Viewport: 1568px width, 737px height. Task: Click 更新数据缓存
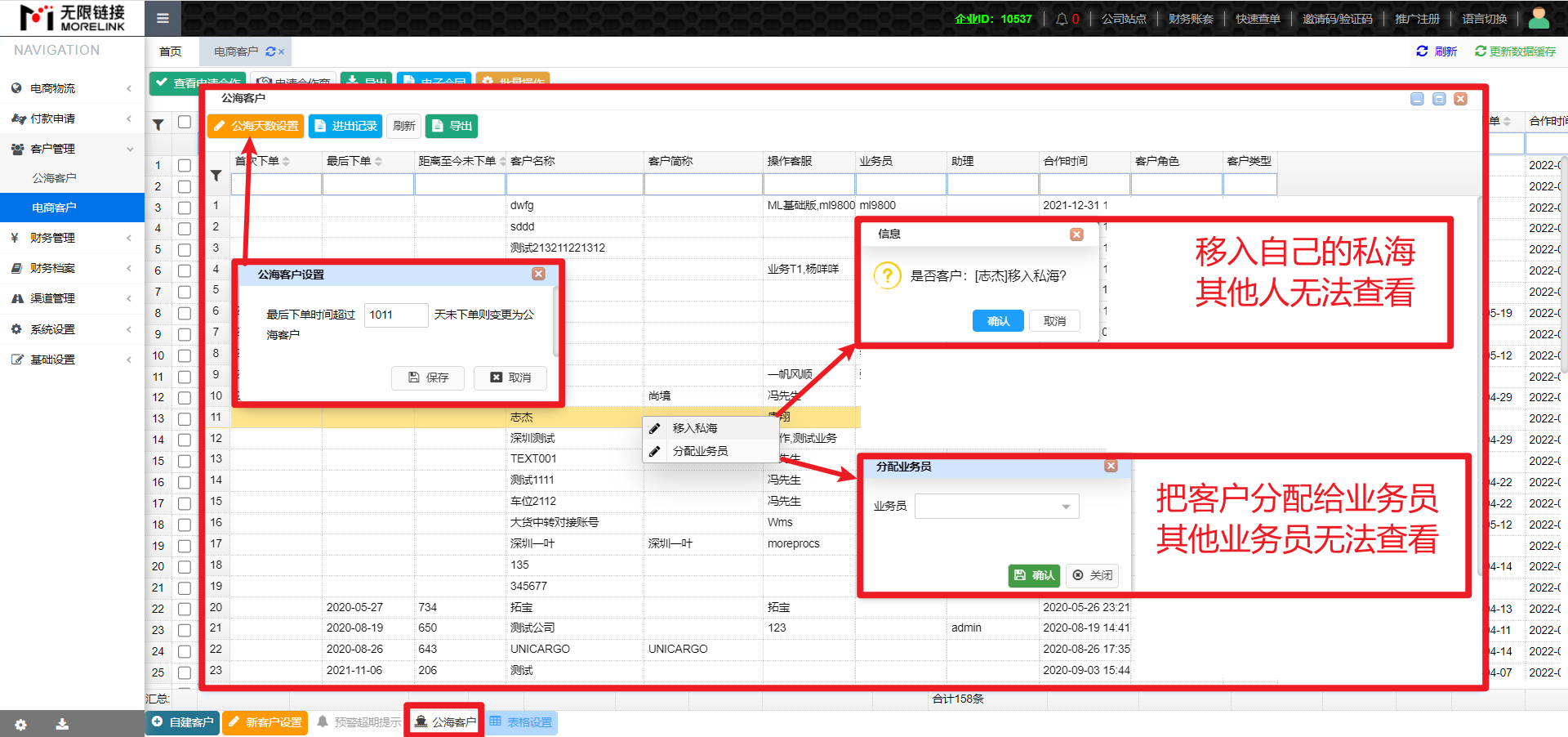pyautogui.click(x=1515, y=51)
